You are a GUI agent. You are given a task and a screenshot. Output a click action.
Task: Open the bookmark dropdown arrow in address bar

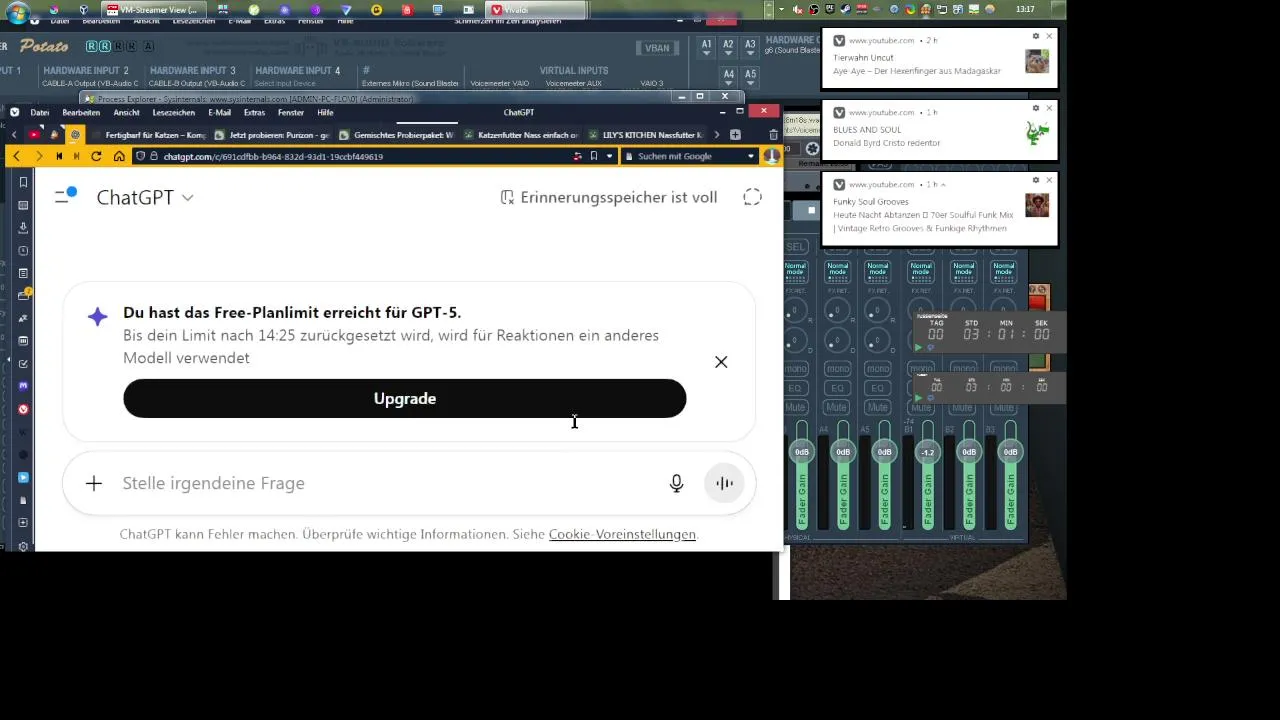pyautogui.click(x=609, y=156)
